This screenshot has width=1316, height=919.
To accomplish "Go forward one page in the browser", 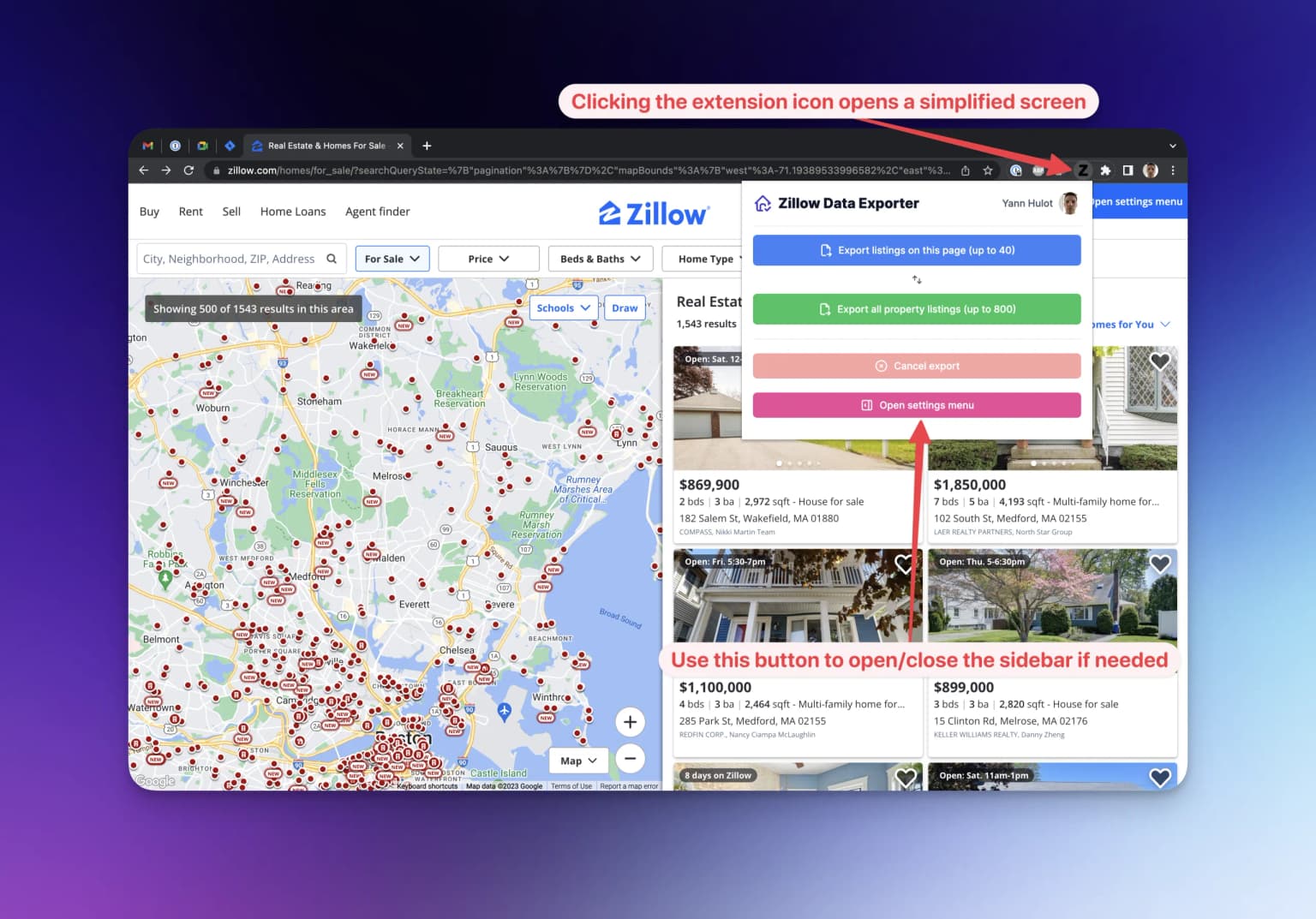I will [x=166, y=170].
